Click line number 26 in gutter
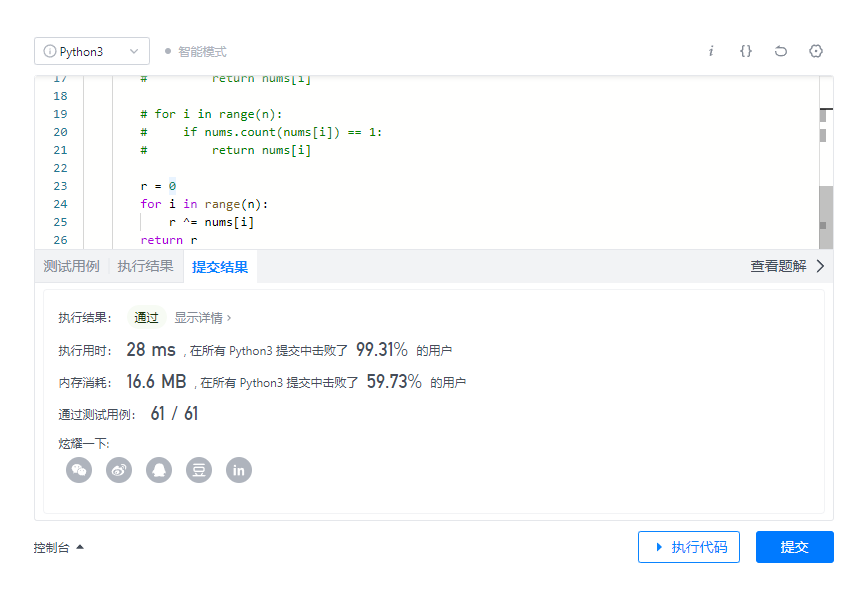853x600 pixels. pyautogui.click(x=60, y=240)
